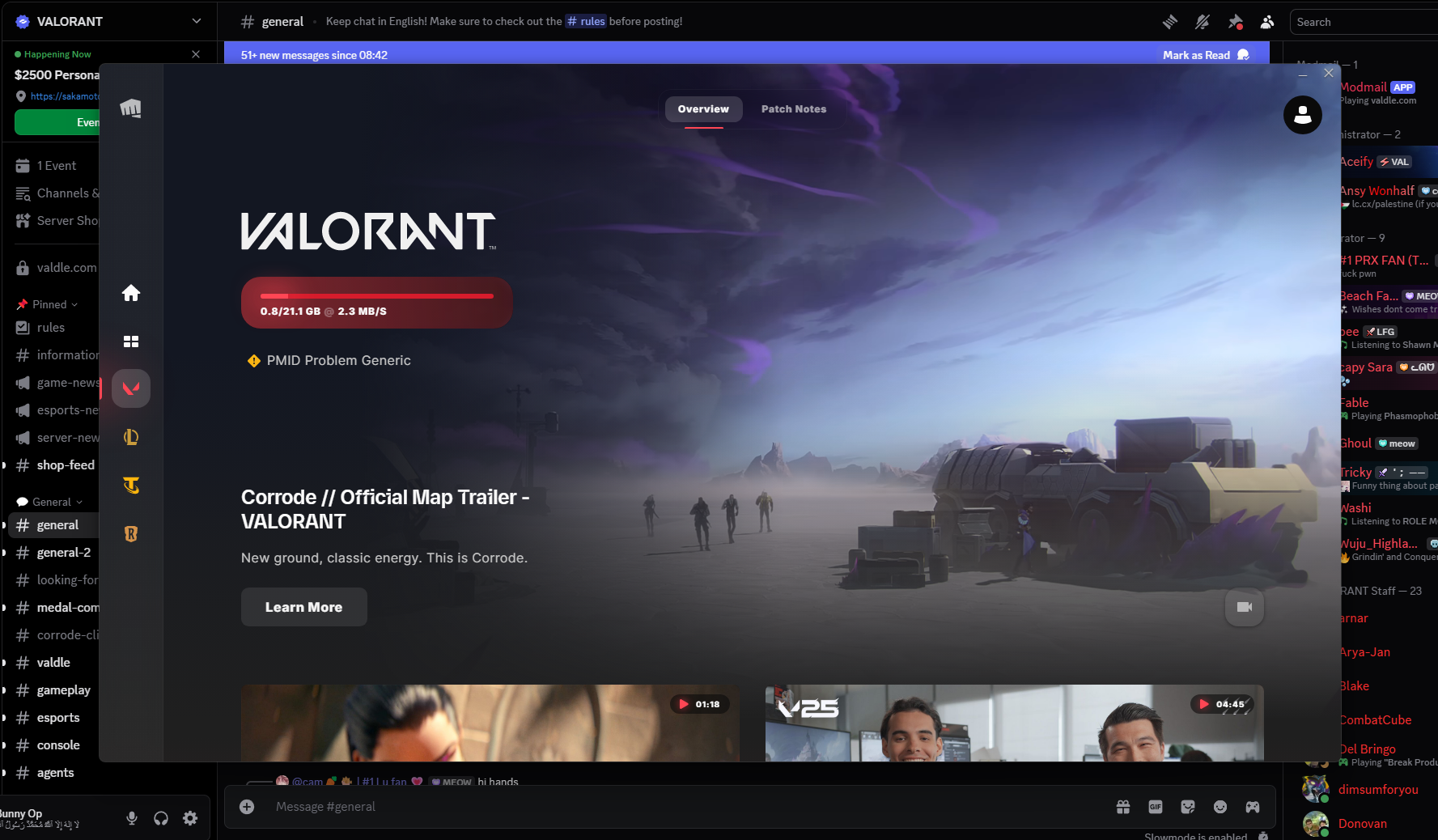This screenshot has height=840, width=1438.
Task: Send a gift via gift icon
Action: [x=1123, y=807]
